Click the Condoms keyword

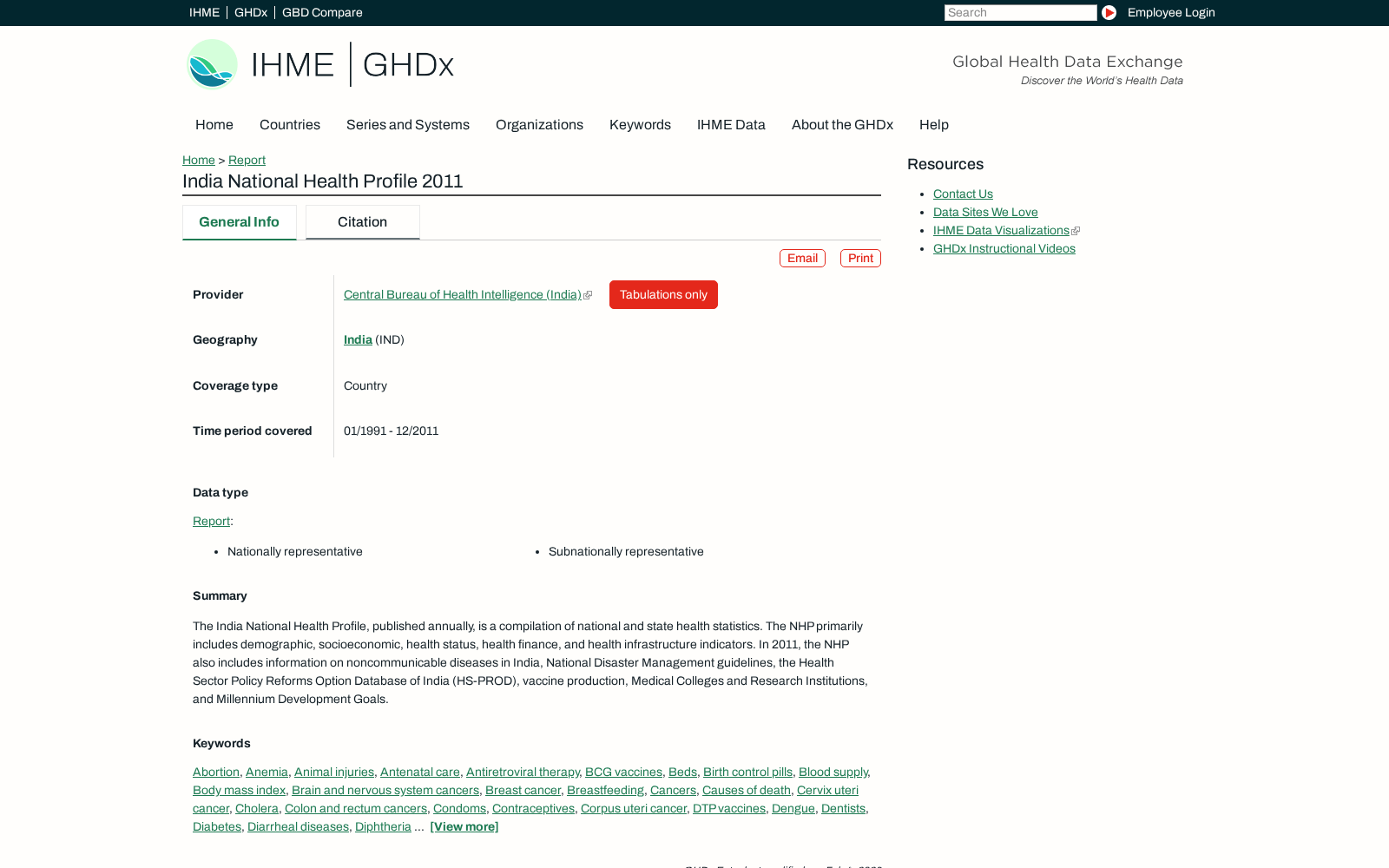point(459,808)
